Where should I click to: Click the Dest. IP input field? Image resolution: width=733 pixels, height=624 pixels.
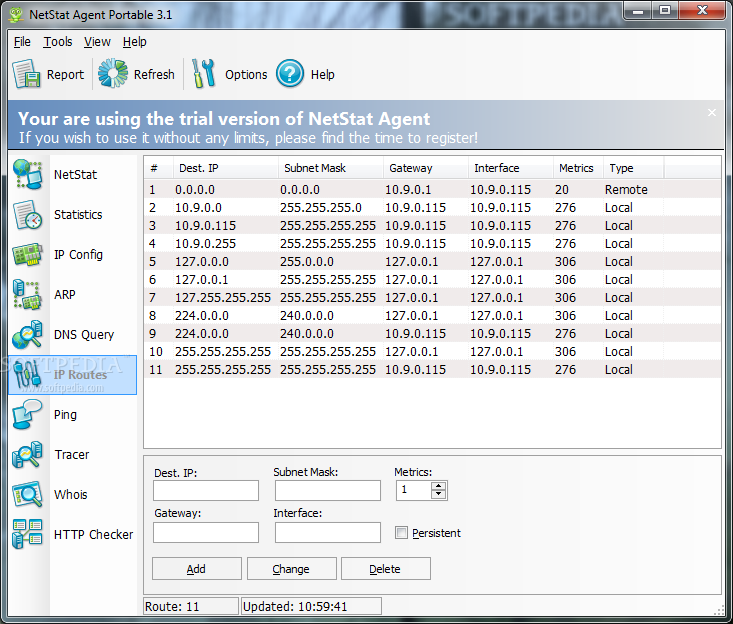[206, 490]
